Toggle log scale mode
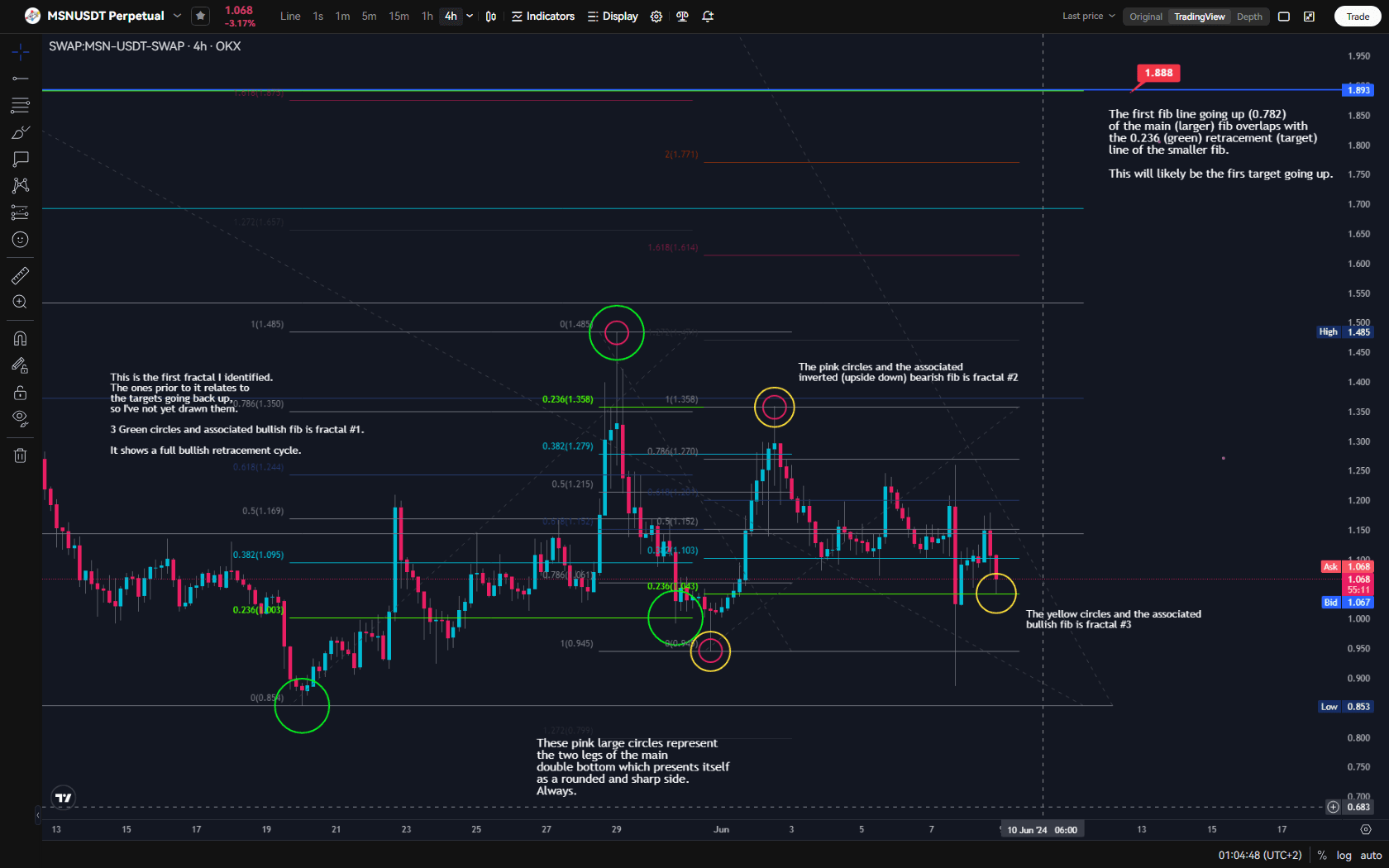 coord(1344,856)
